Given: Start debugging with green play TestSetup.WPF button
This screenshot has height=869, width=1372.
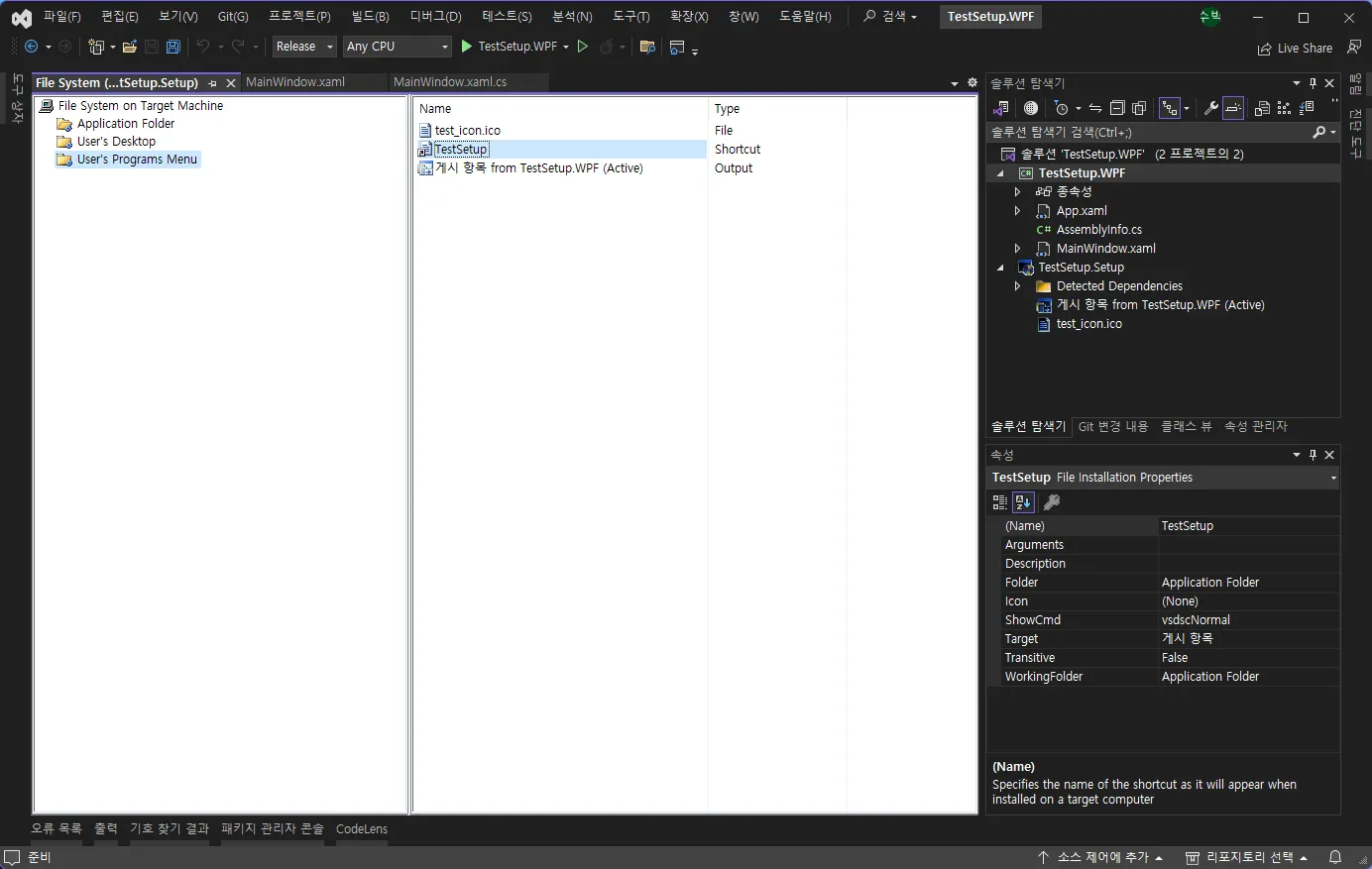Looking at the screenshot, I should 509,47.
